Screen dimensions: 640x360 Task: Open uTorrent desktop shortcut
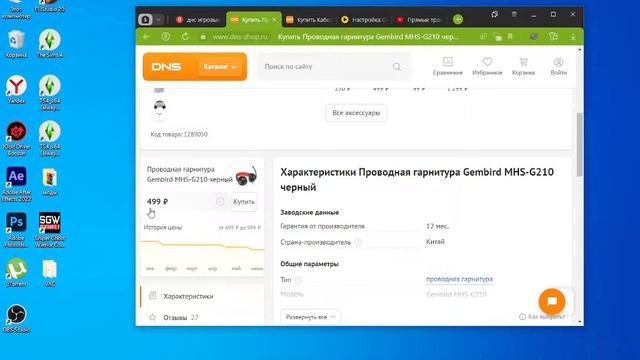(16, 272)
